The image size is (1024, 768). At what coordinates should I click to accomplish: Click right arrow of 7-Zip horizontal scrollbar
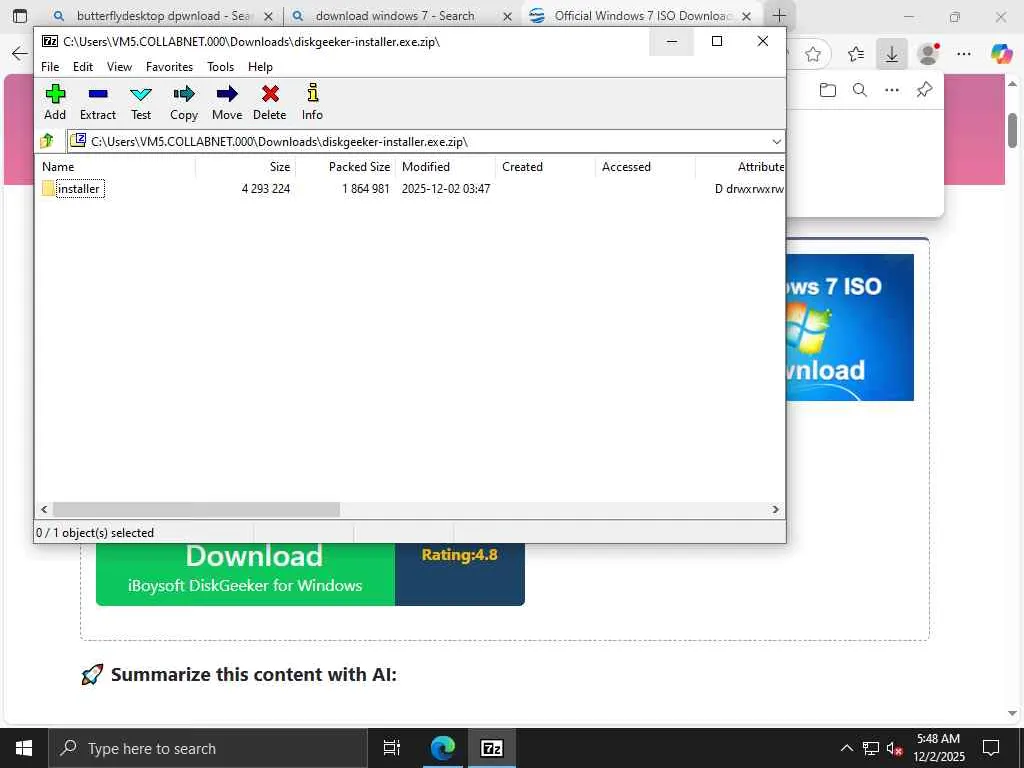click(775, 509)
